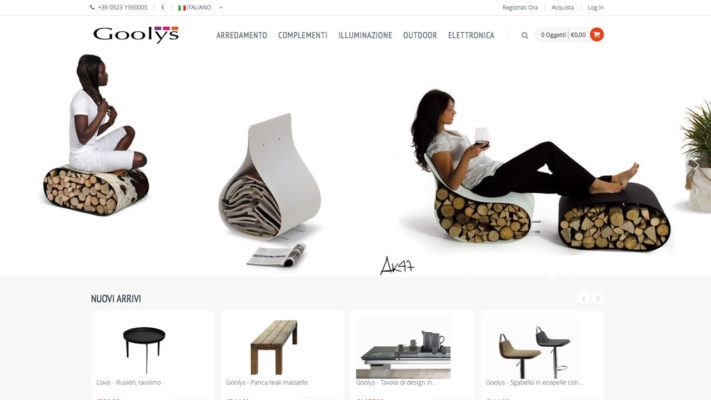
Task: Click the Goolys logo
Action: [x=136, y=34]
